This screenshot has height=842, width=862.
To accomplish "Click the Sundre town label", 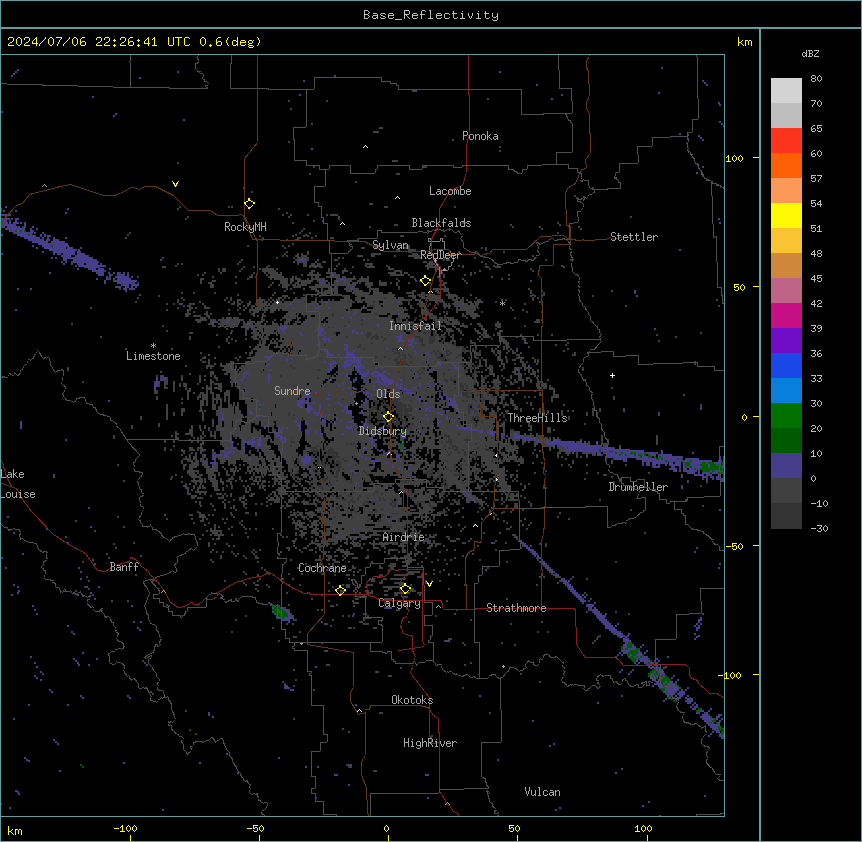I will click(x=292, y=391).
